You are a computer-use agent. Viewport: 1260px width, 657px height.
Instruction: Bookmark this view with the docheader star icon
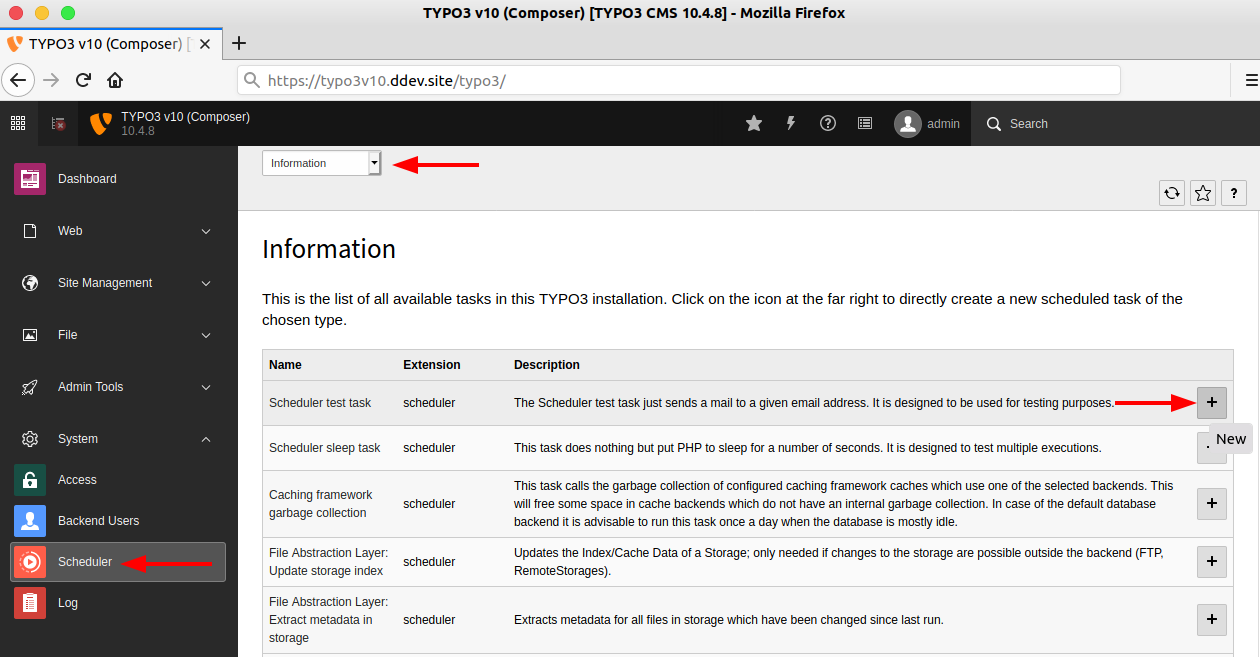coord(1202,192)
